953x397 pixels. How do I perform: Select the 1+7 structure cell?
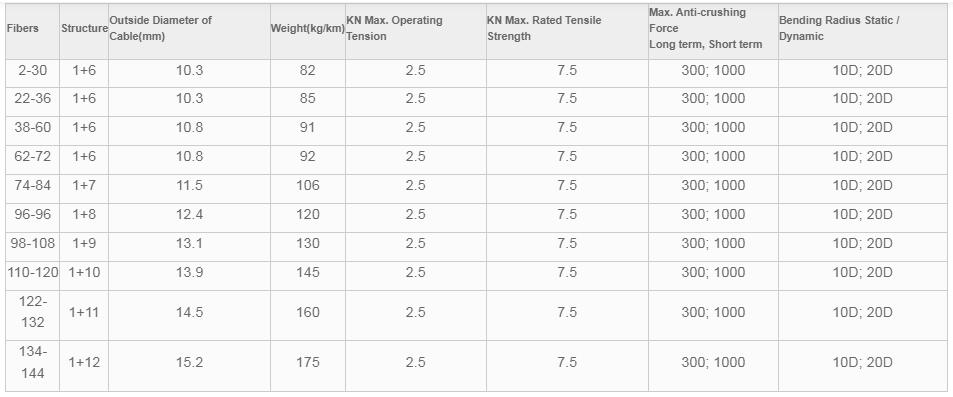[84, 185]
